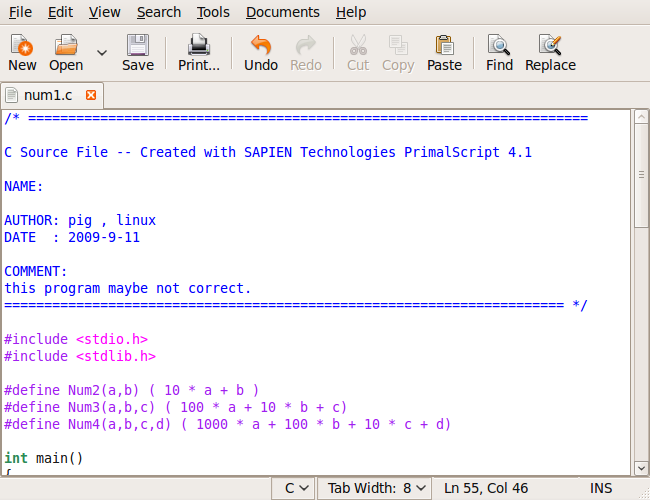Click the Ln 55, Col 46 status text
This screenshot has height=500, width=650.
tap(486, 488)
